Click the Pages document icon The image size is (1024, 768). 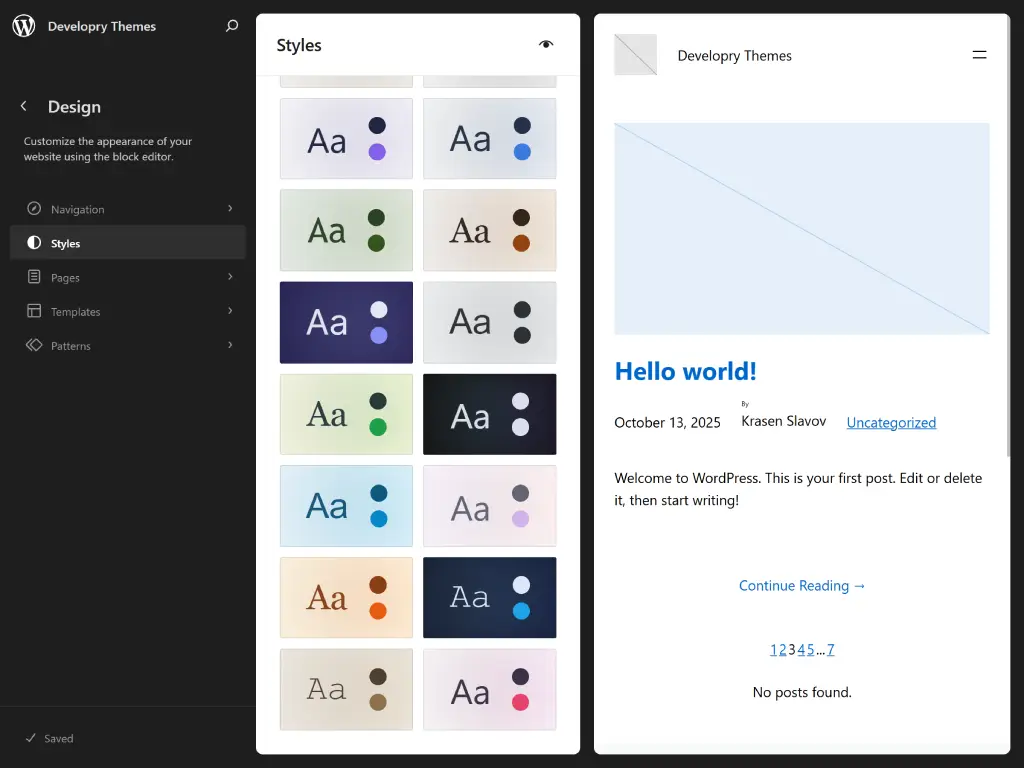coord(34,277)
